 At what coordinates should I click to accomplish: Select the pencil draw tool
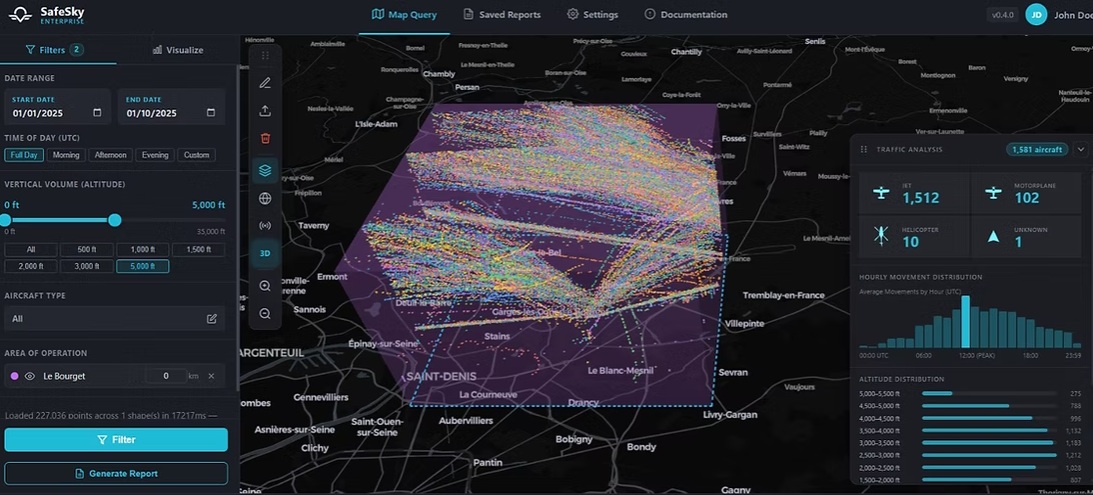click(x=265, y=83)
